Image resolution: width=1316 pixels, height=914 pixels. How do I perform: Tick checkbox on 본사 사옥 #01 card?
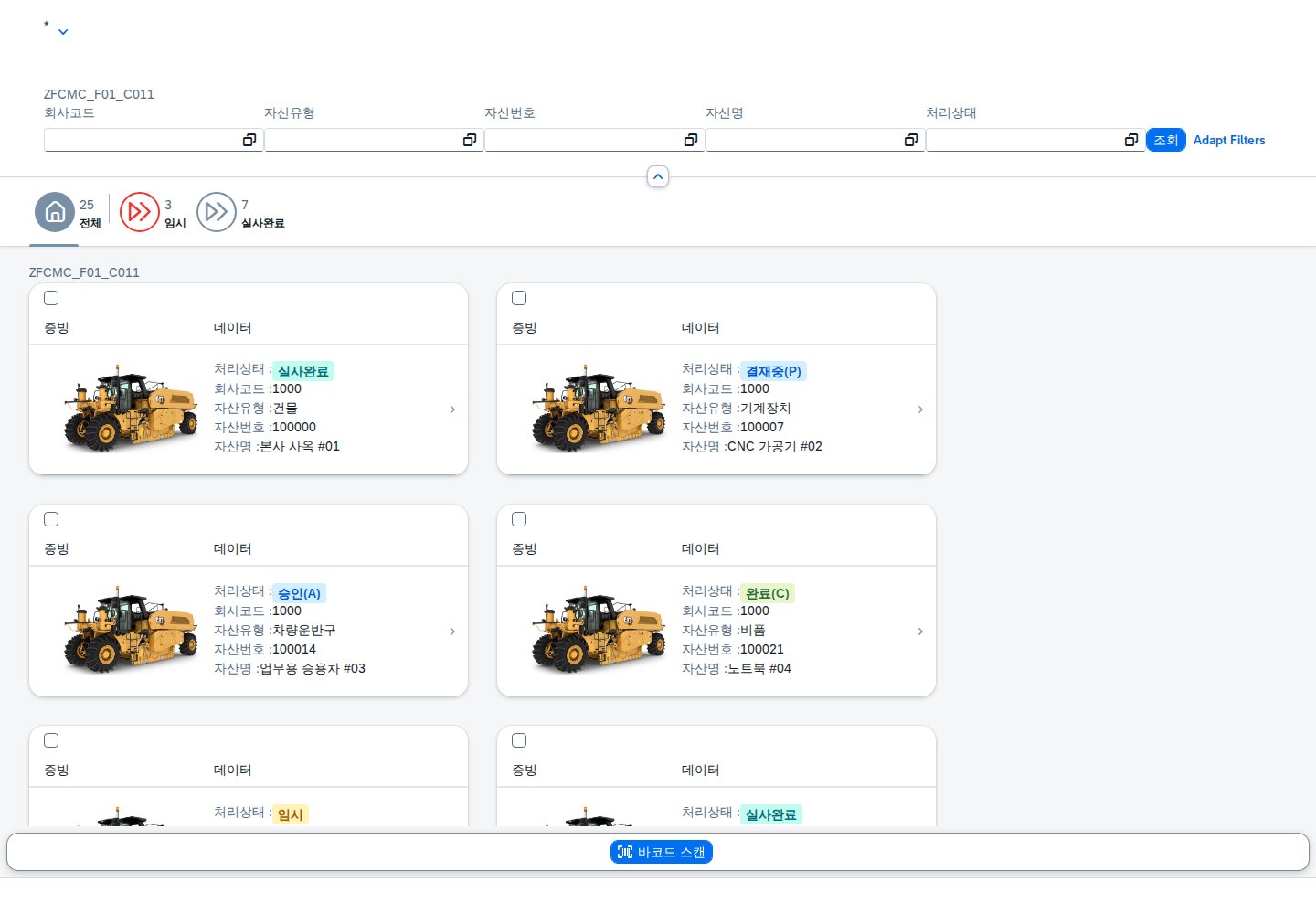pos(51,298)
